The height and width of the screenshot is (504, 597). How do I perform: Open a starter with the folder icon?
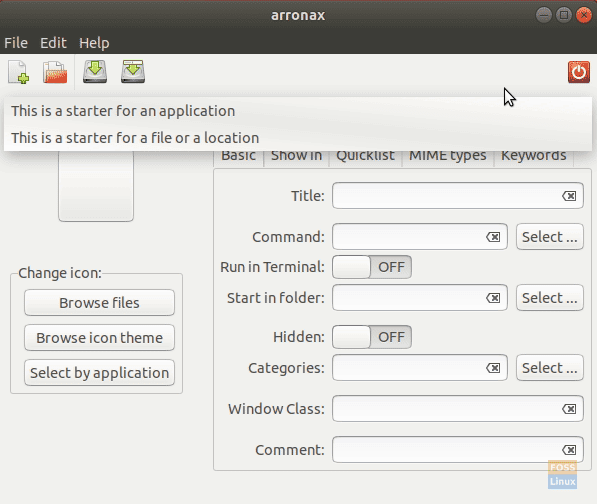pos(55,72)
